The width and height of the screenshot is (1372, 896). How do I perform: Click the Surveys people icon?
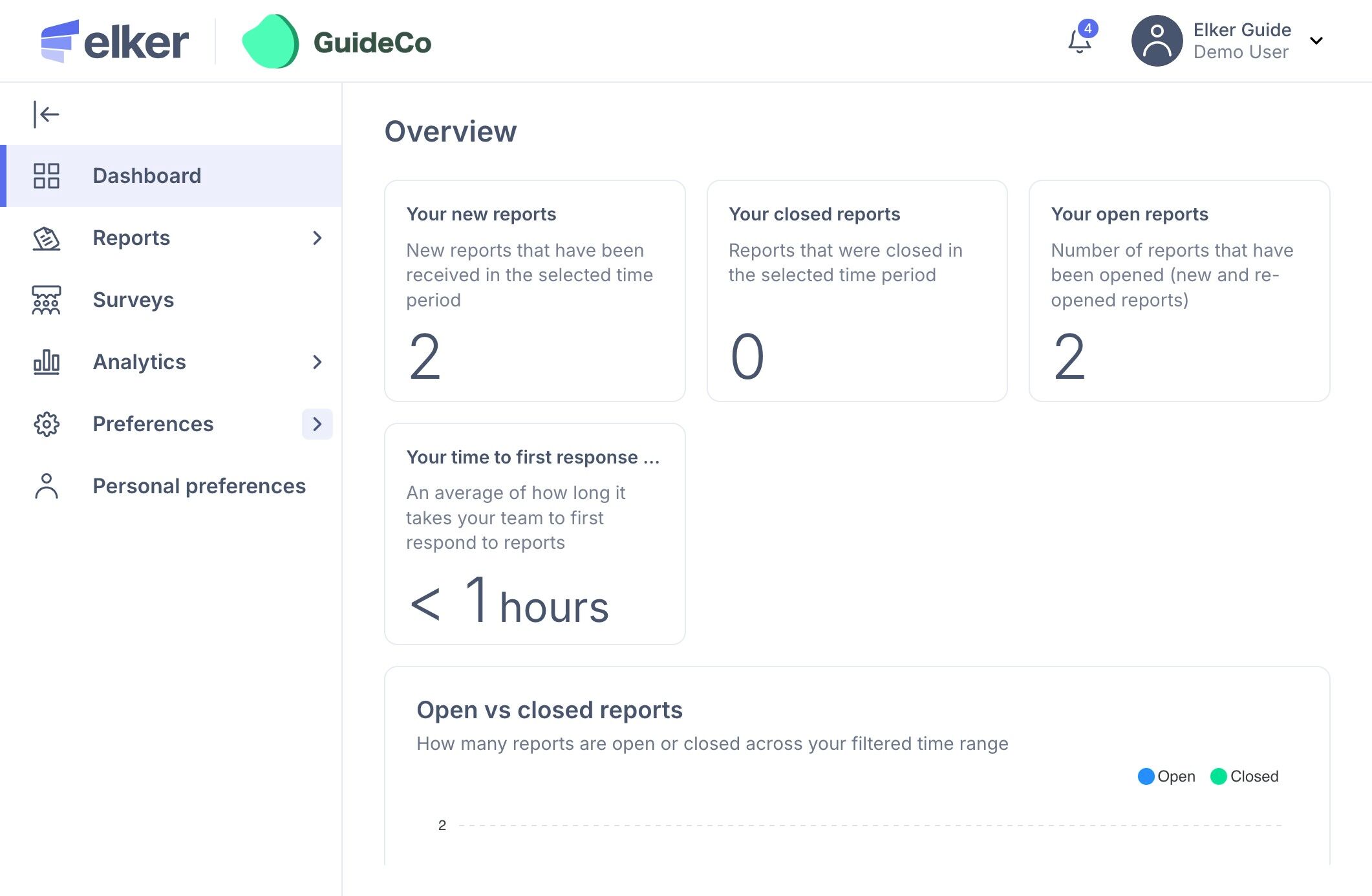46,300
